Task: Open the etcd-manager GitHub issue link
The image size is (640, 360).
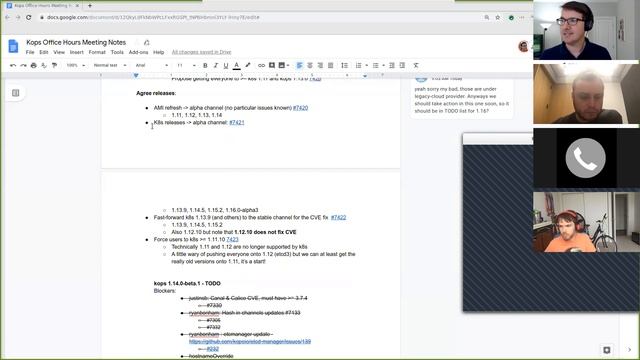Action: (250, 341)
